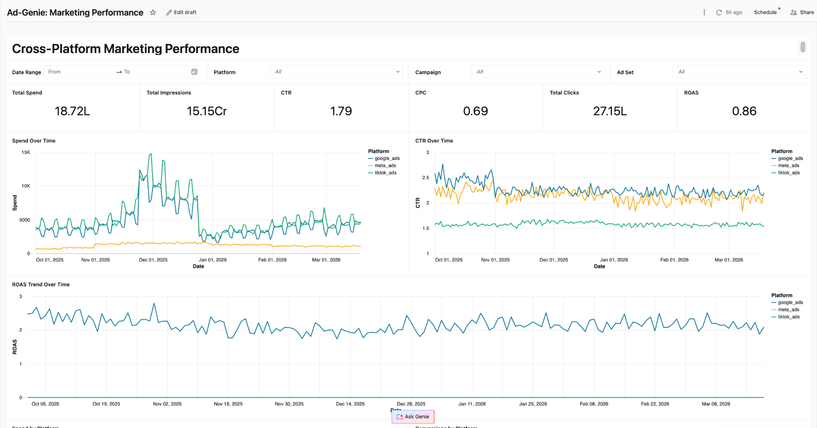Click the Spend Over Time chart title
This screenshot has height=428, width=817.
point(33,141)
